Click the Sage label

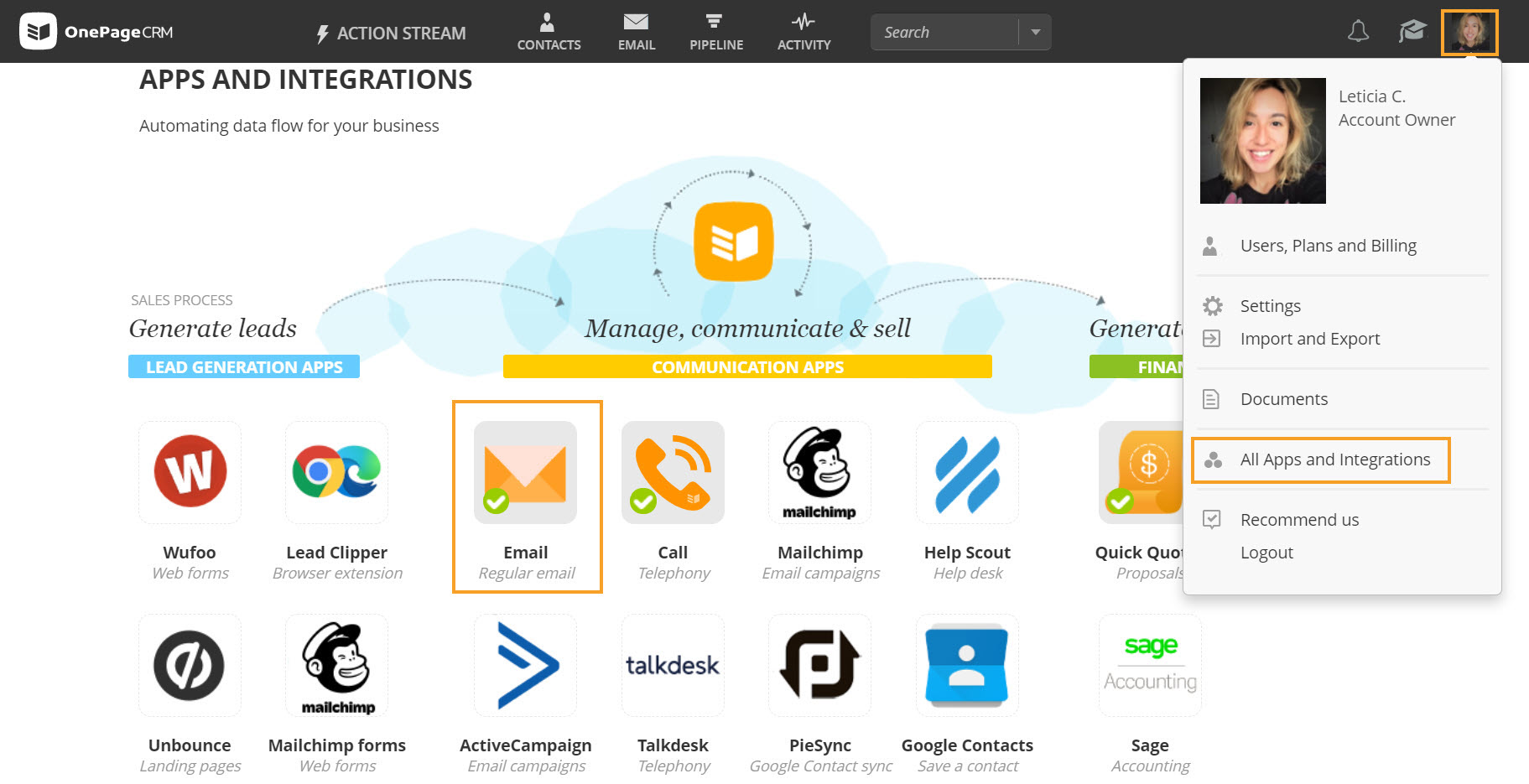tap(1150, 745)
